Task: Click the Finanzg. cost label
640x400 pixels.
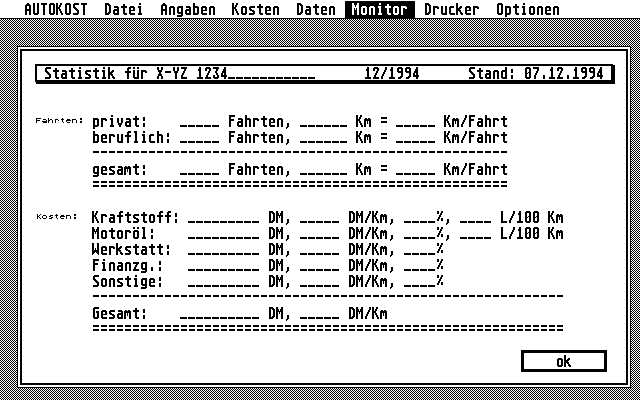Action: 127,265
